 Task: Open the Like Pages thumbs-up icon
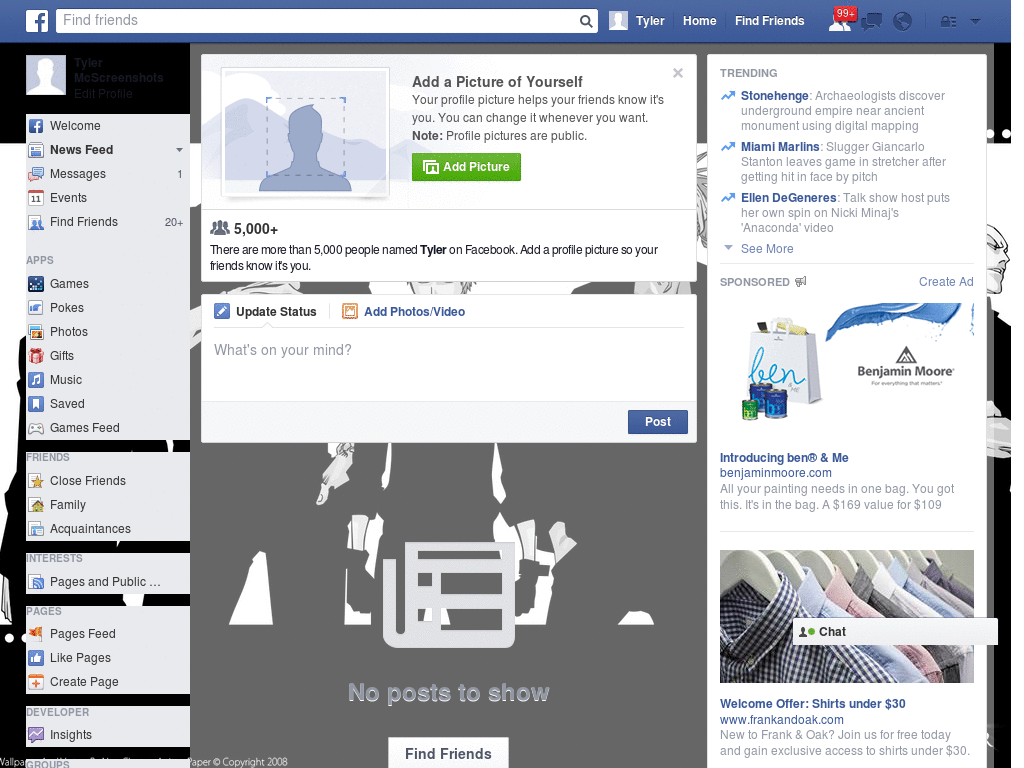coord(36,658)
